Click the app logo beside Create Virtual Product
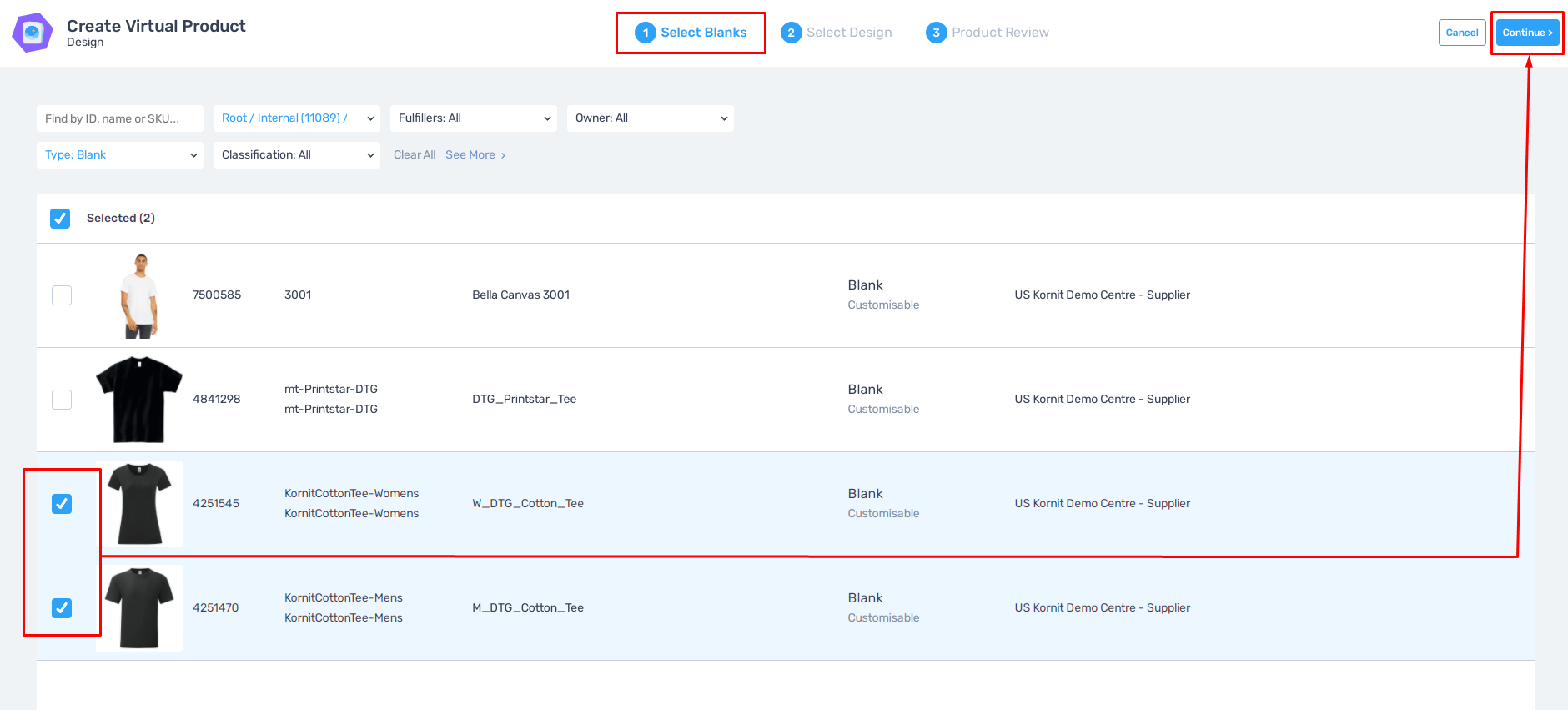Screen dimensions: 1568x710 point(33,33)
